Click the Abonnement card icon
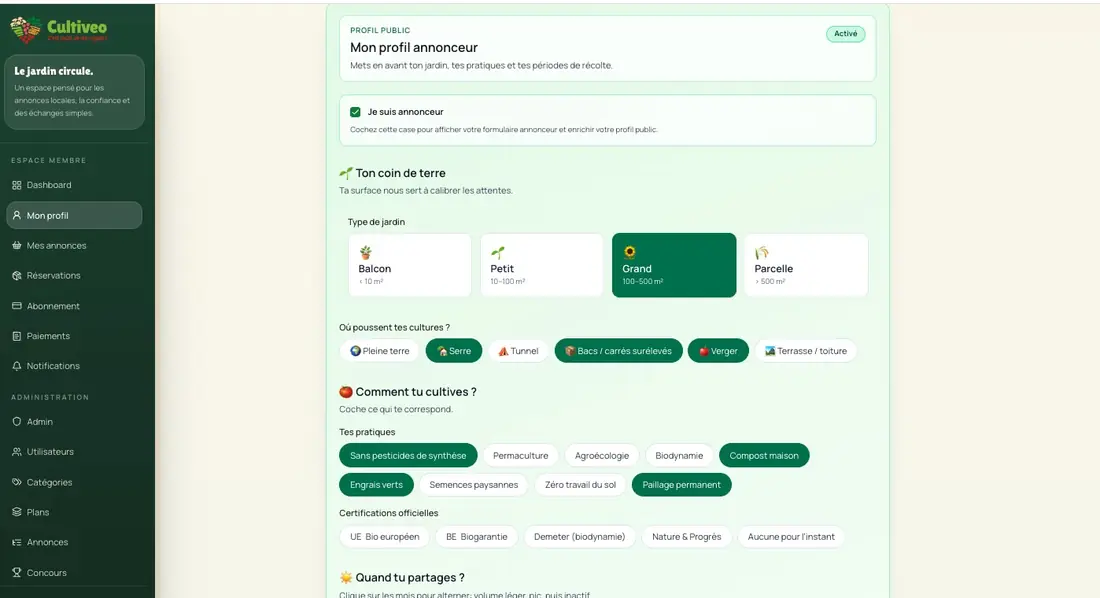Image resolution: width=1100 pixels, height=598 pixels. coord(17,306)
